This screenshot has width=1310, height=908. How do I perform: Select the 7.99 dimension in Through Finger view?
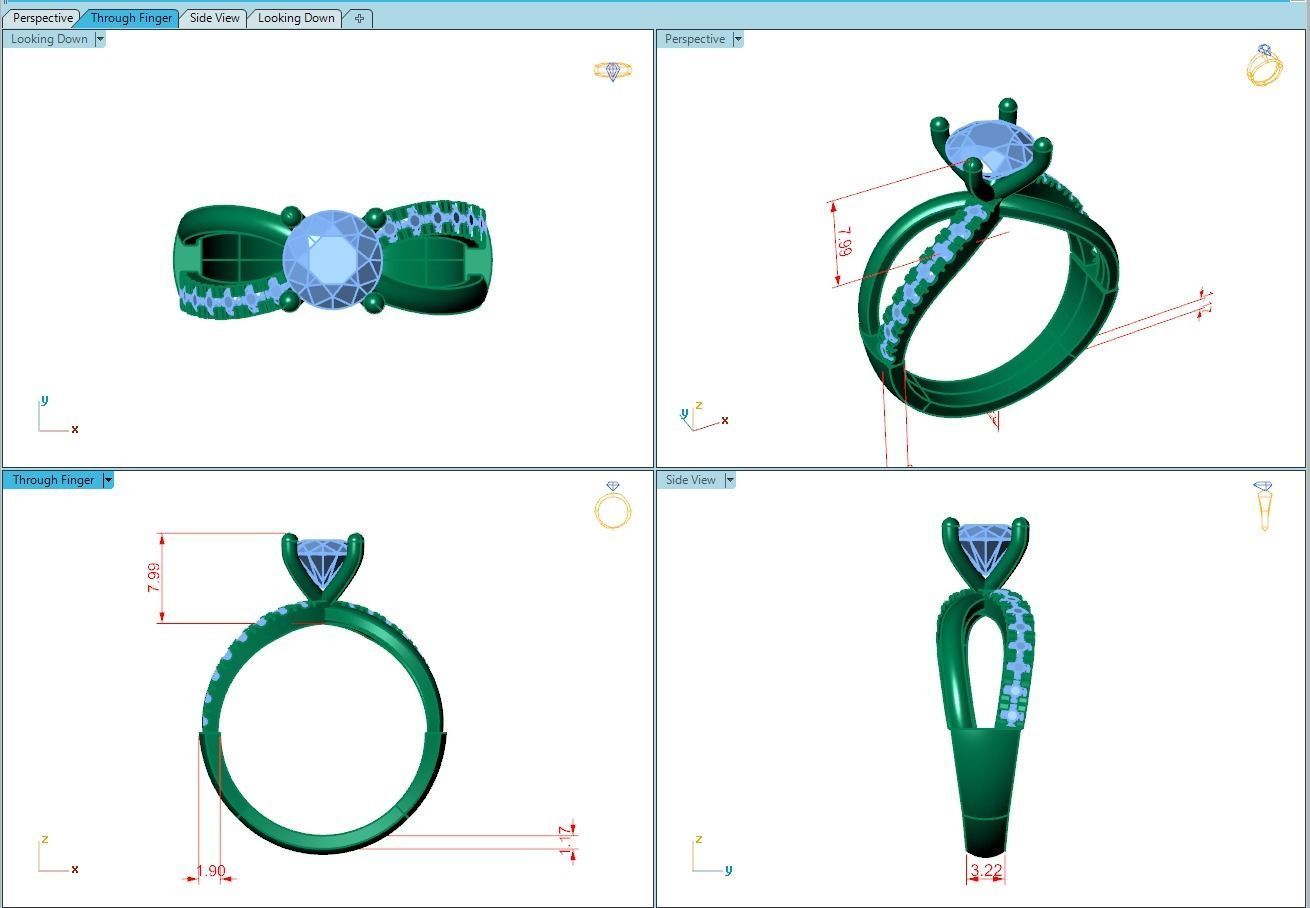point(154,577)
